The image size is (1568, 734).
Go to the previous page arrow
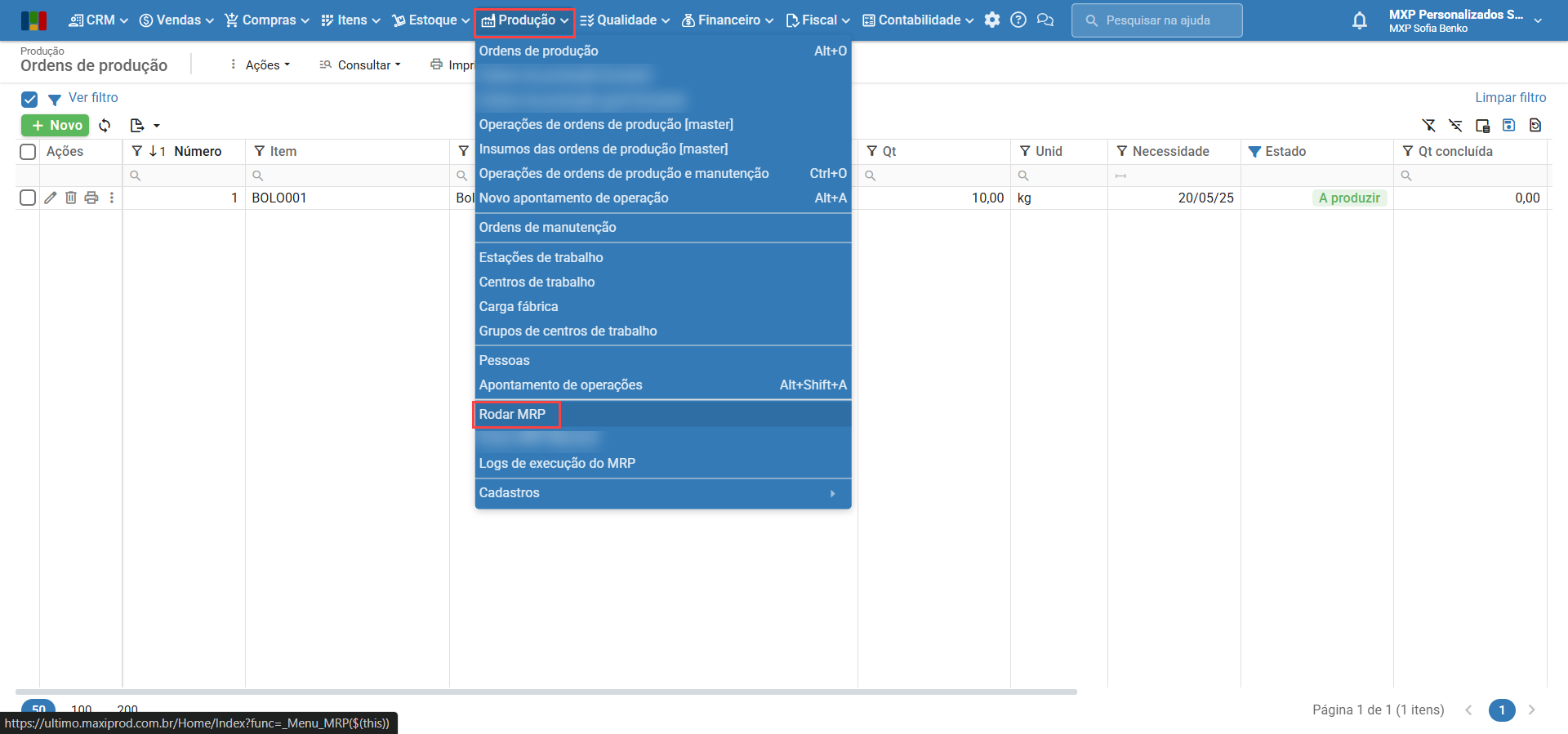click(1468, 710)
